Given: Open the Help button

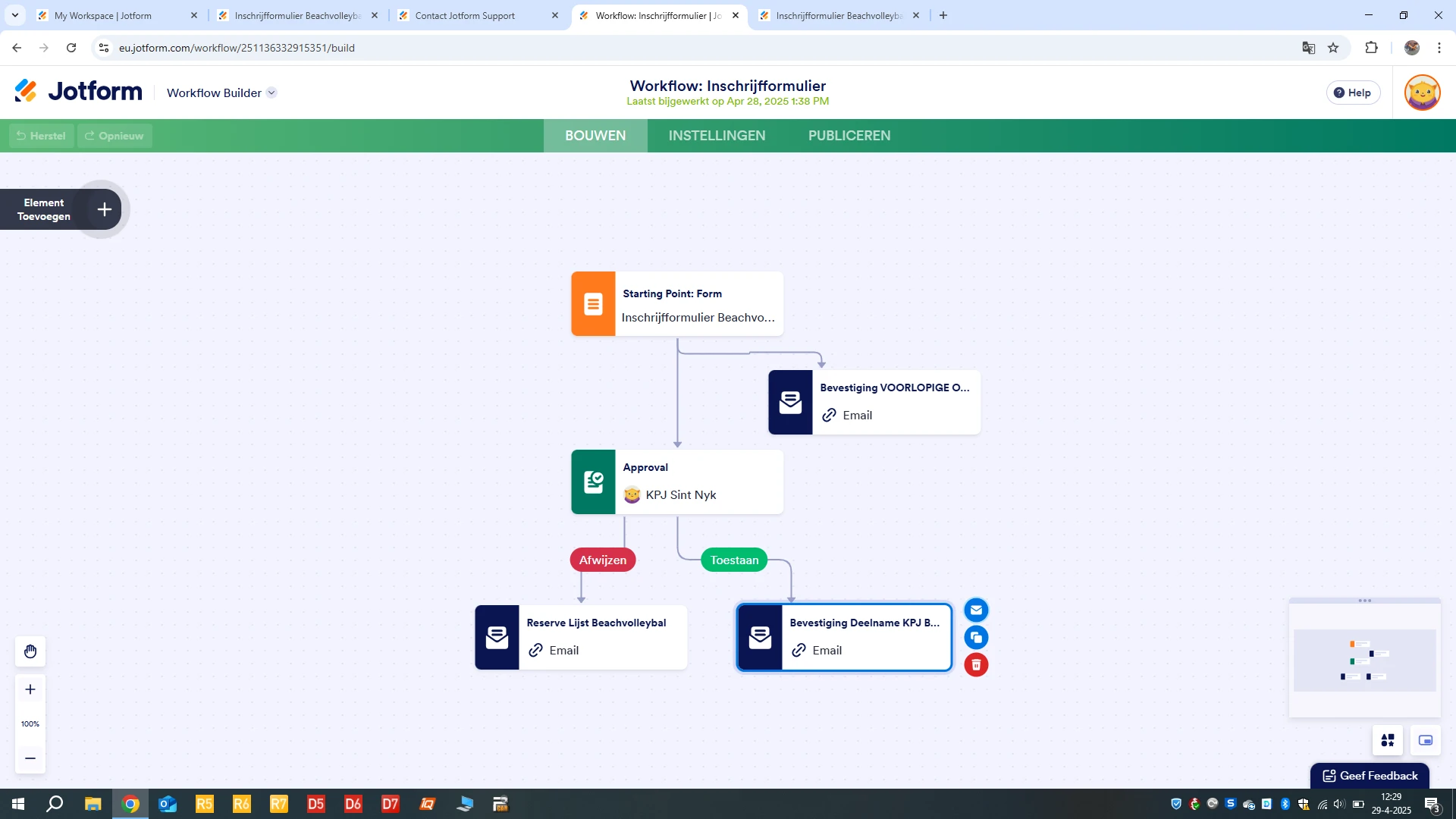Looking at the screenshot, I should point(1353,92).
